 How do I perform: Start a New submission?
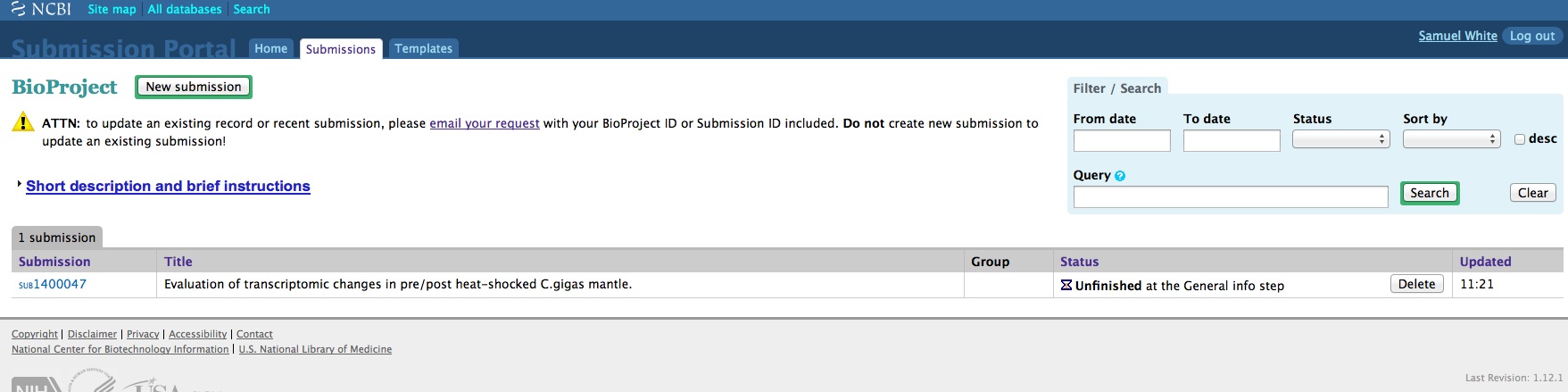click(194, 87)
